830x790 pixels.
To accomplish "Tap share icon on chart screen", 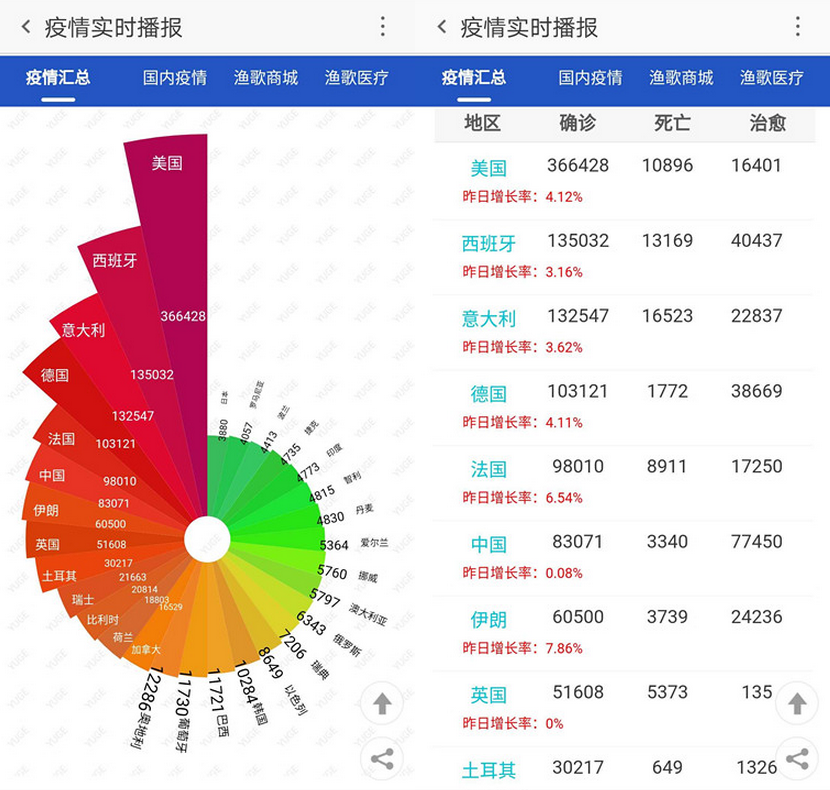I will tap(381, 758).
